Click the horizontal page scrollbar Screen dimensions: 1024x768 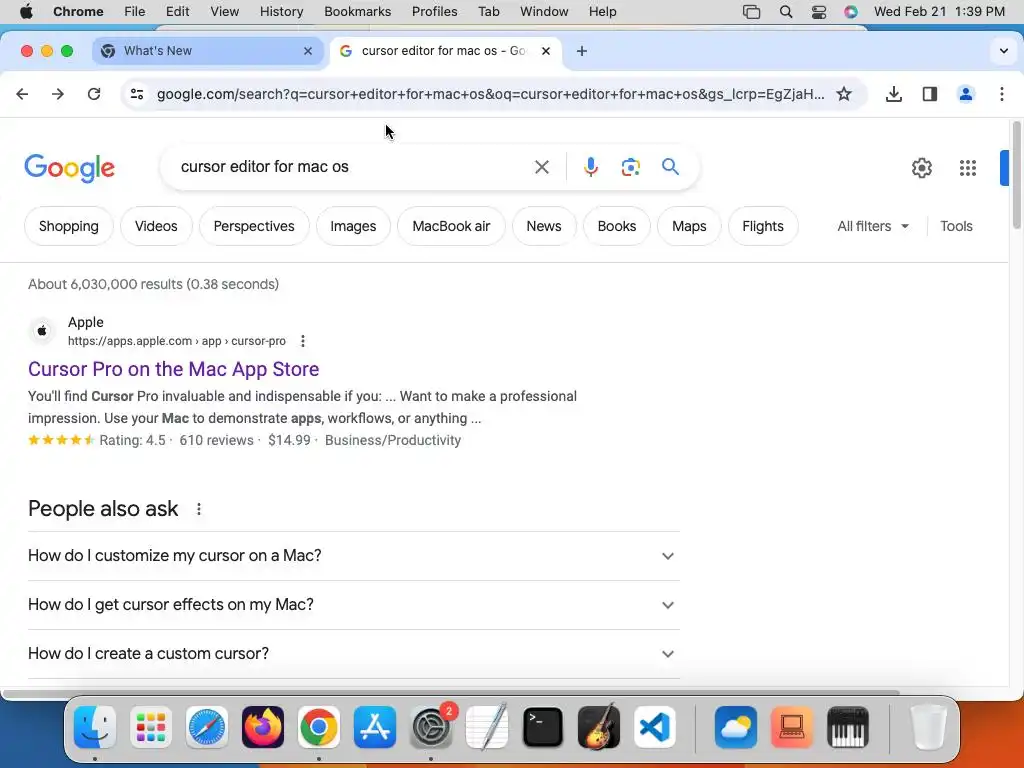coord(451,692)
